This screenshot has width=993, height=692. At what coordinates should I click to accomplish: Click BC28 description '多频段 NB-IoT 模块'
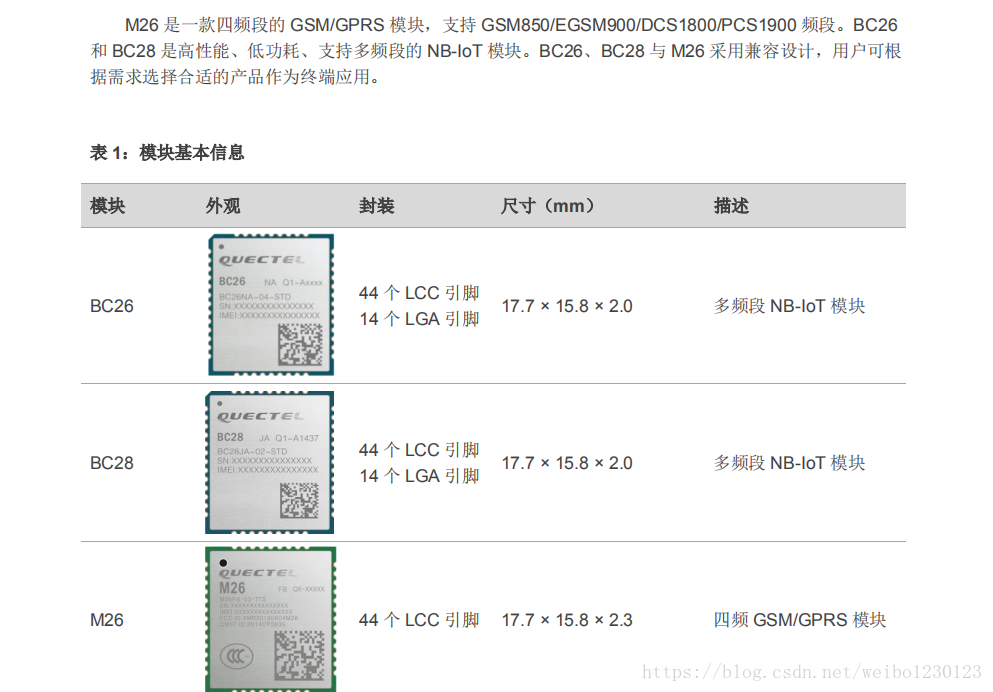coord(790,463)
